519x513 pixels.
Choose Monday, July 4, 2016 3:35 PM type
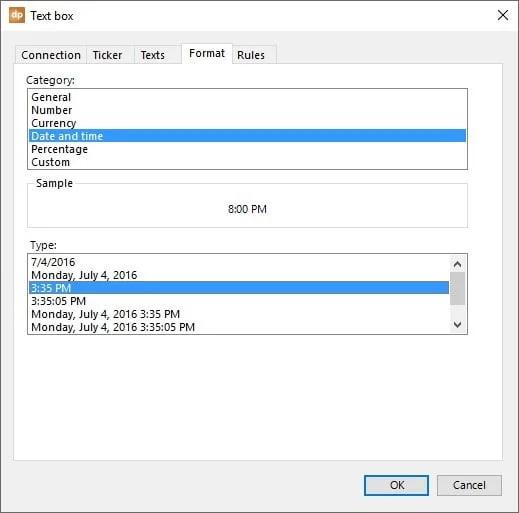pos(239,314)
